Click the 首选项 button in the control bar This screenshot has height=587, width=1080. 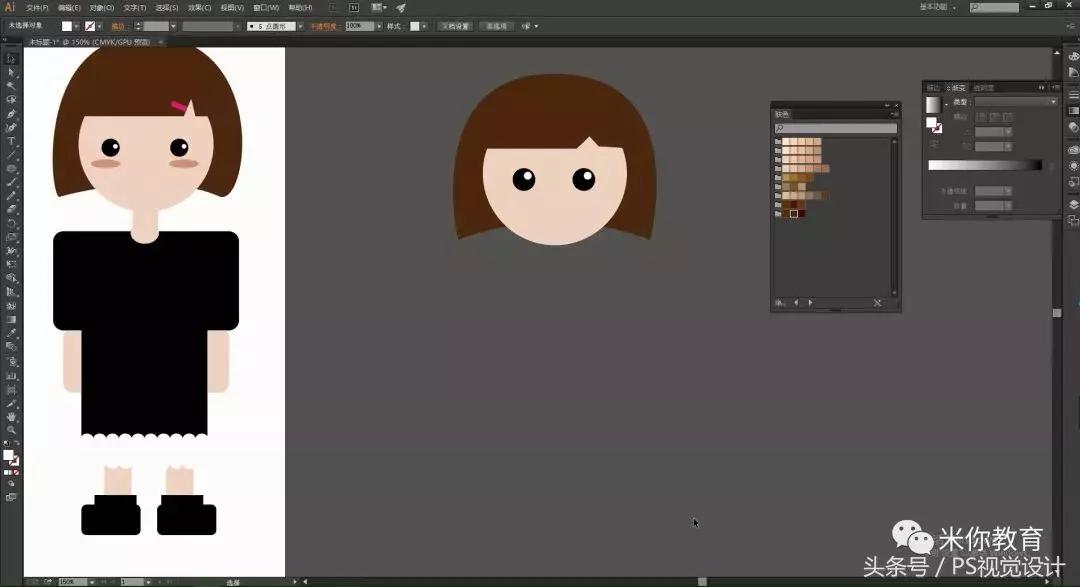(496, 25)
